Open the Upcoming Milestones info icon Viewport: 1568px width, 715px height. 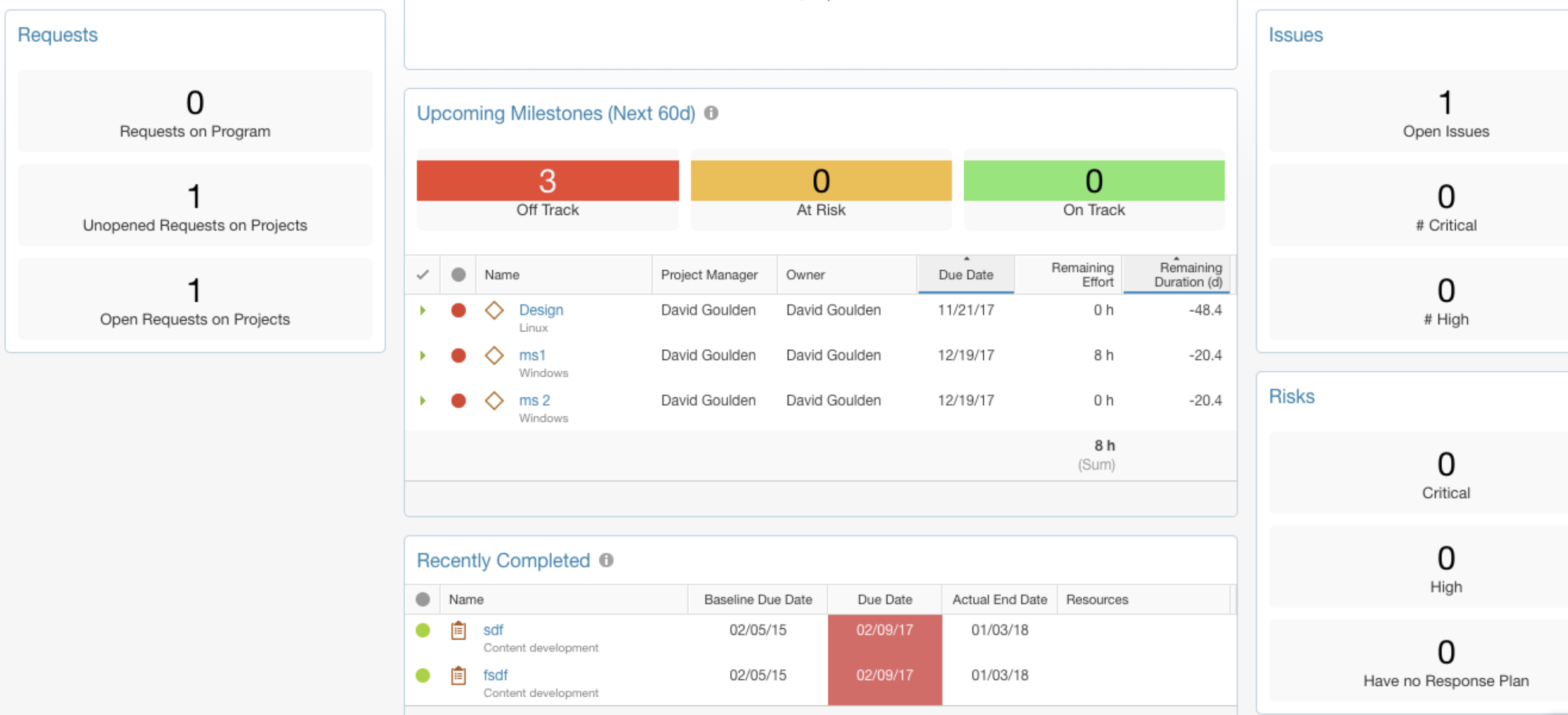tap(712, 113)
